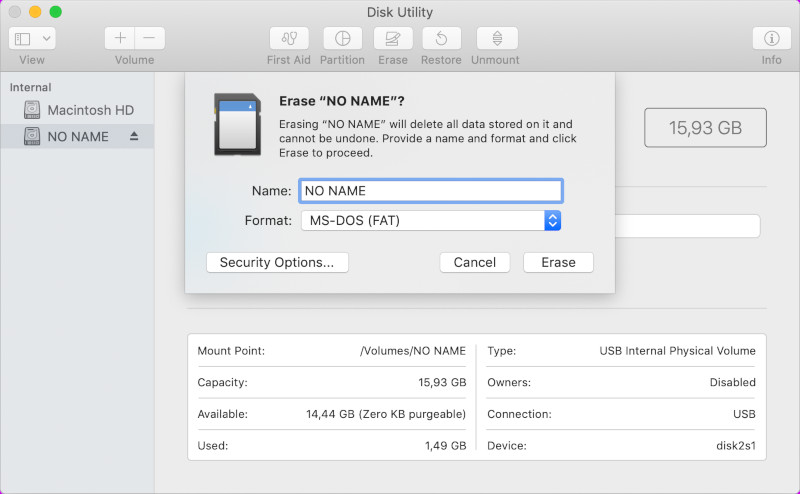The height and width of the screenshot is (494, 800).
Task: Select NO NAME volume in sidebar
Action: coord(78,136)
